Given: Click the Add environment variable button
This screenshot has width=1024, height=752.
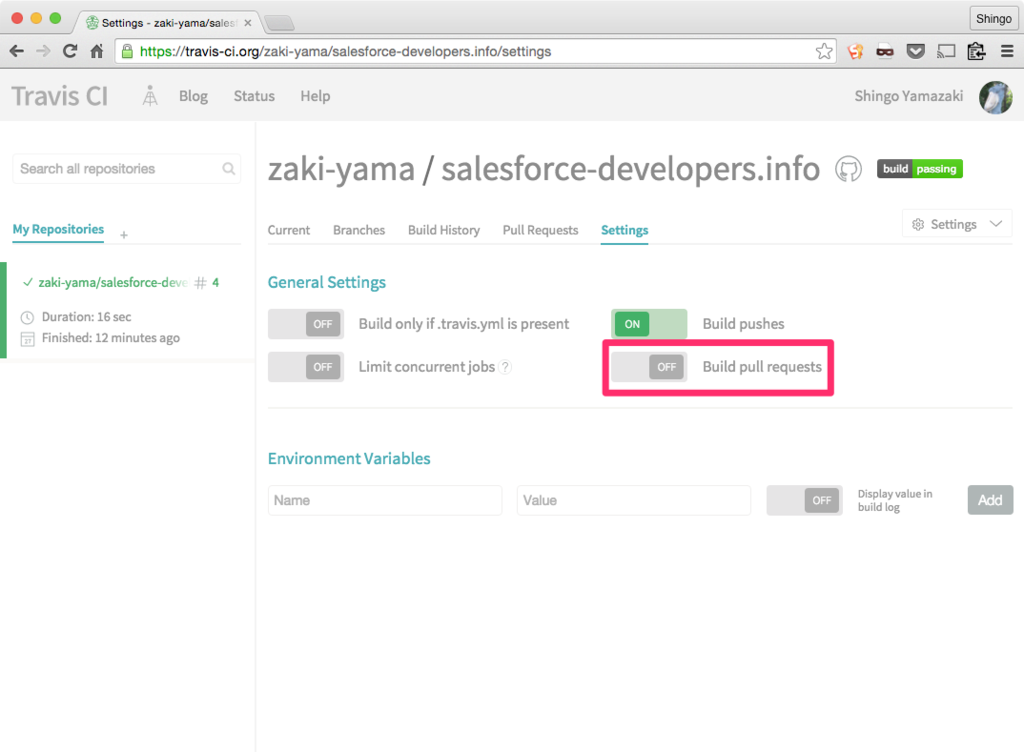Looking at the screenshot, I should 990,500.
